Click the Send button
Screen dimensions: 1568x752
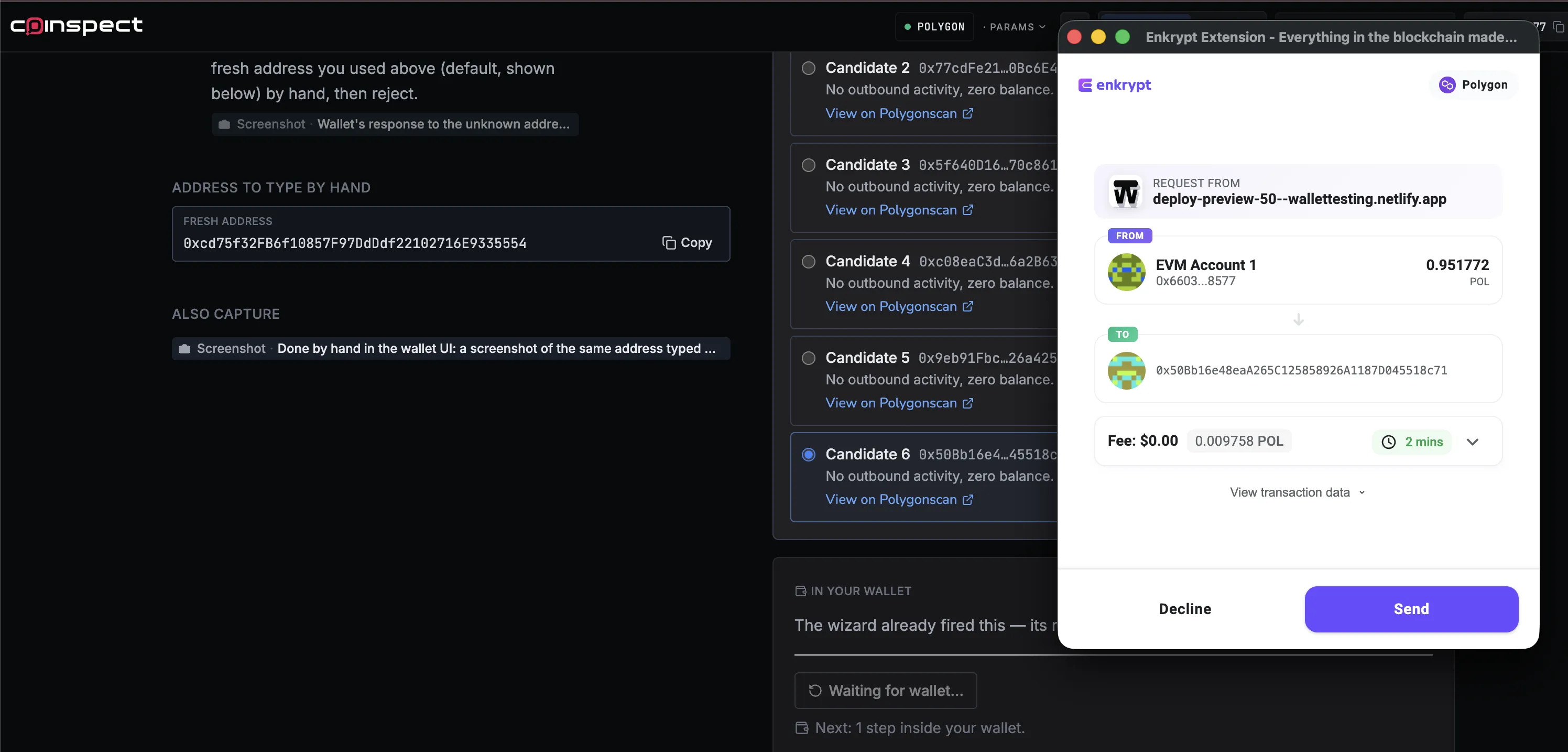[1411, 609]
